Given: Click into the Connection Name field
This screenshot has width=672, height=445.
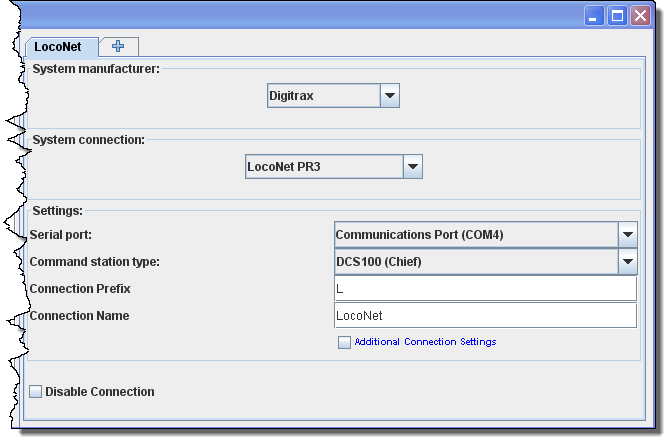Looking at the screenshot, I should pyautogui.click(x=485, y=316).
